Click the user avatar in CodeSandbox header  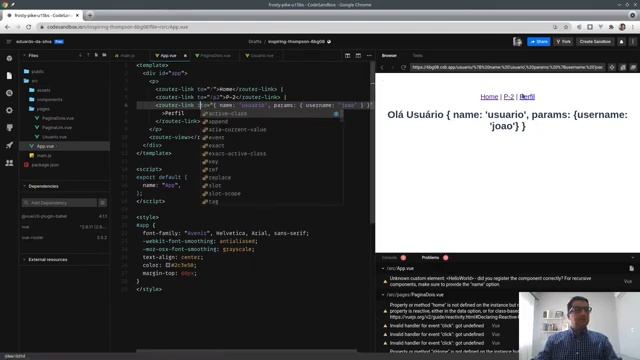click(518, 42)
